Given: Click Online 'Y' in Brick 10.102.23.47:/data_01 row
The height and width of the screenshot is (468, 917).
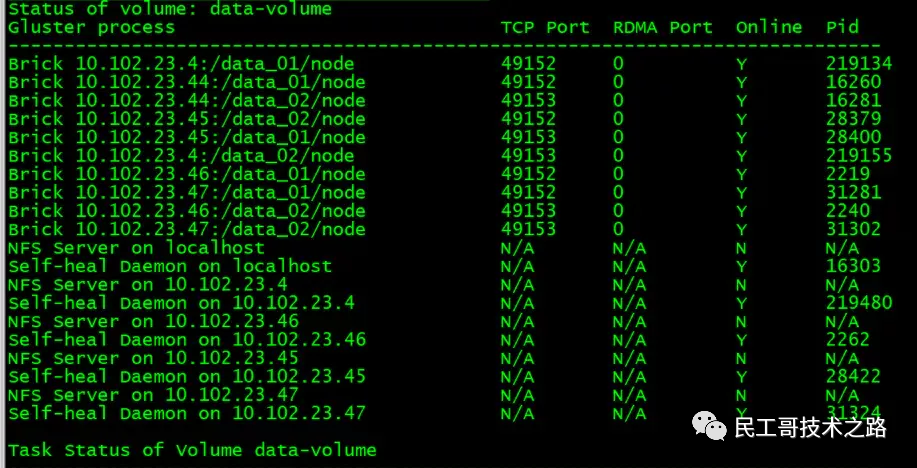Looking at the screenshot, I should (x=741, y=194).
